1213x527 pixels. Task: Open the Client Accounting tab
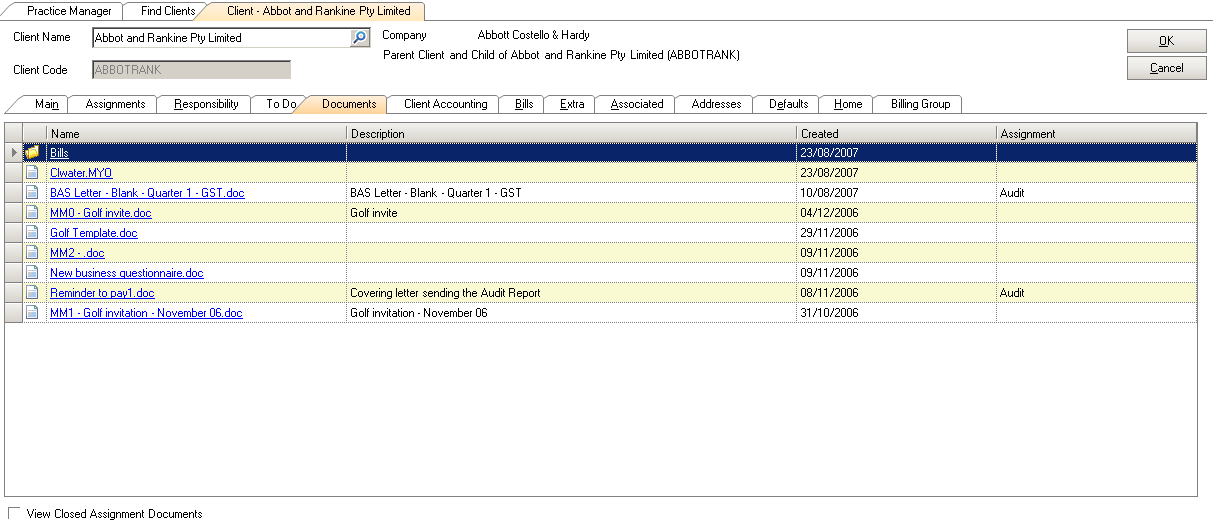coord(445,104)
